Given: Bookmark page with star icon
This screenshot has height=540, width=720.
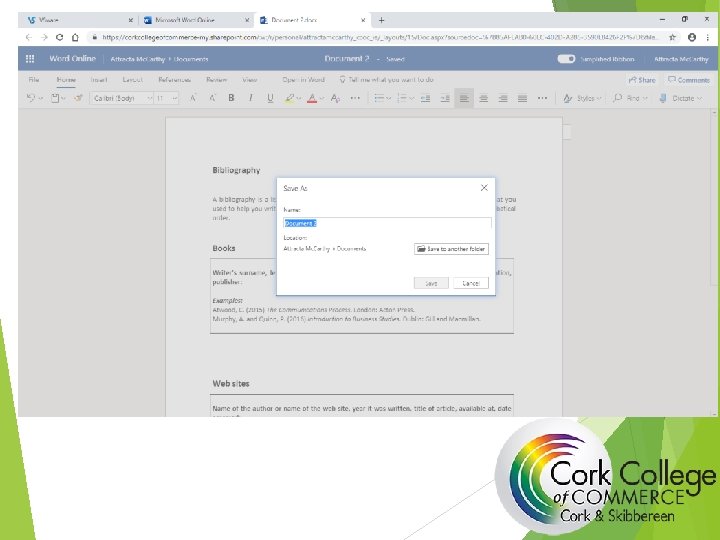Looking at the screenshot, I should tap(672, 37).
